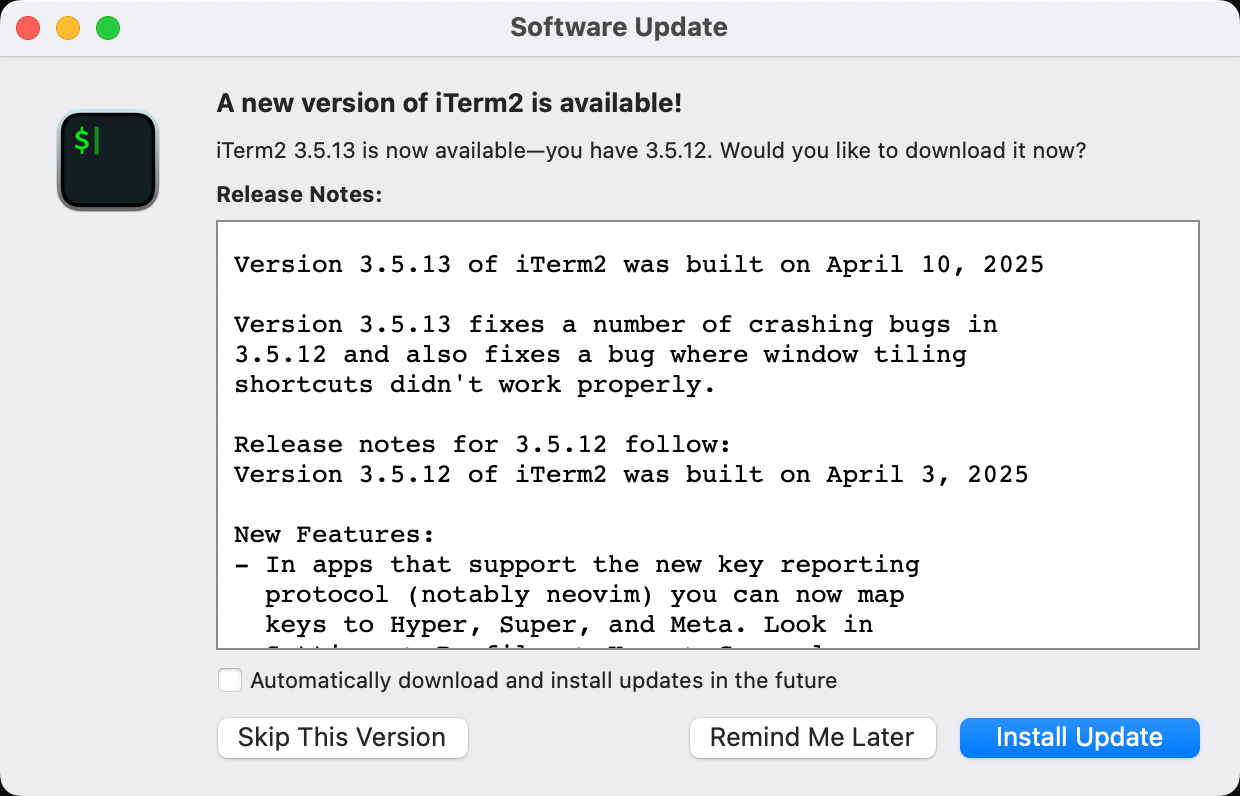Screen dimensions: 1240x796
Task: Minimize the window with the yellow button
Action: tap(68, 28)
